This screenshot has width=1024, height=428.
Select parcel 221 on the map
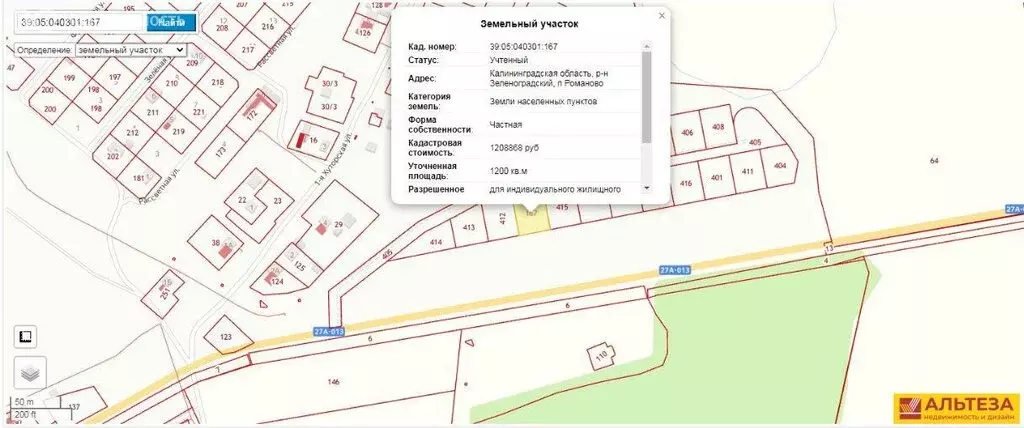click(199, 112)
